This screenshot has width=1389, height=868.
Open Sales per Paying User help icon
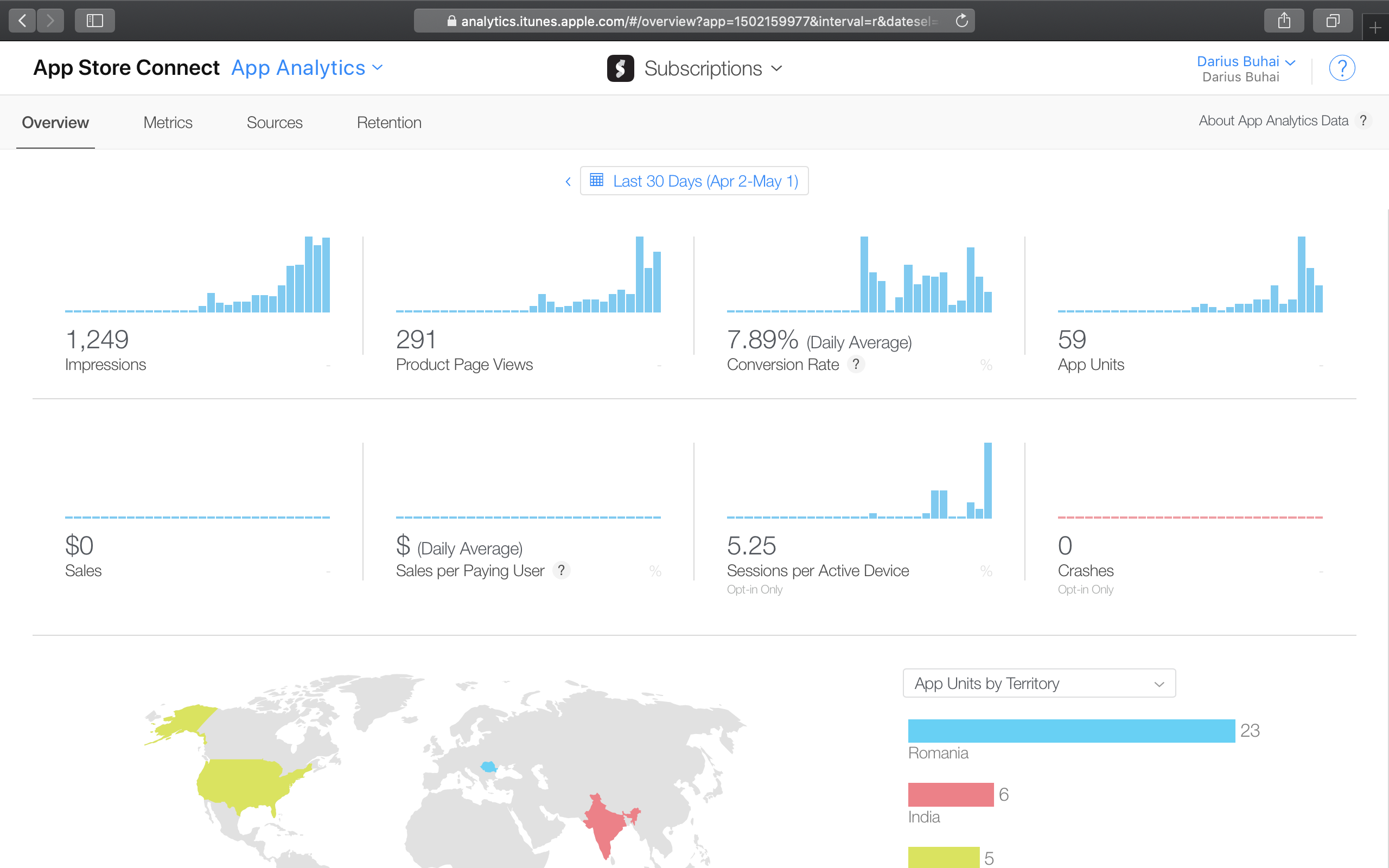point(562,570)
